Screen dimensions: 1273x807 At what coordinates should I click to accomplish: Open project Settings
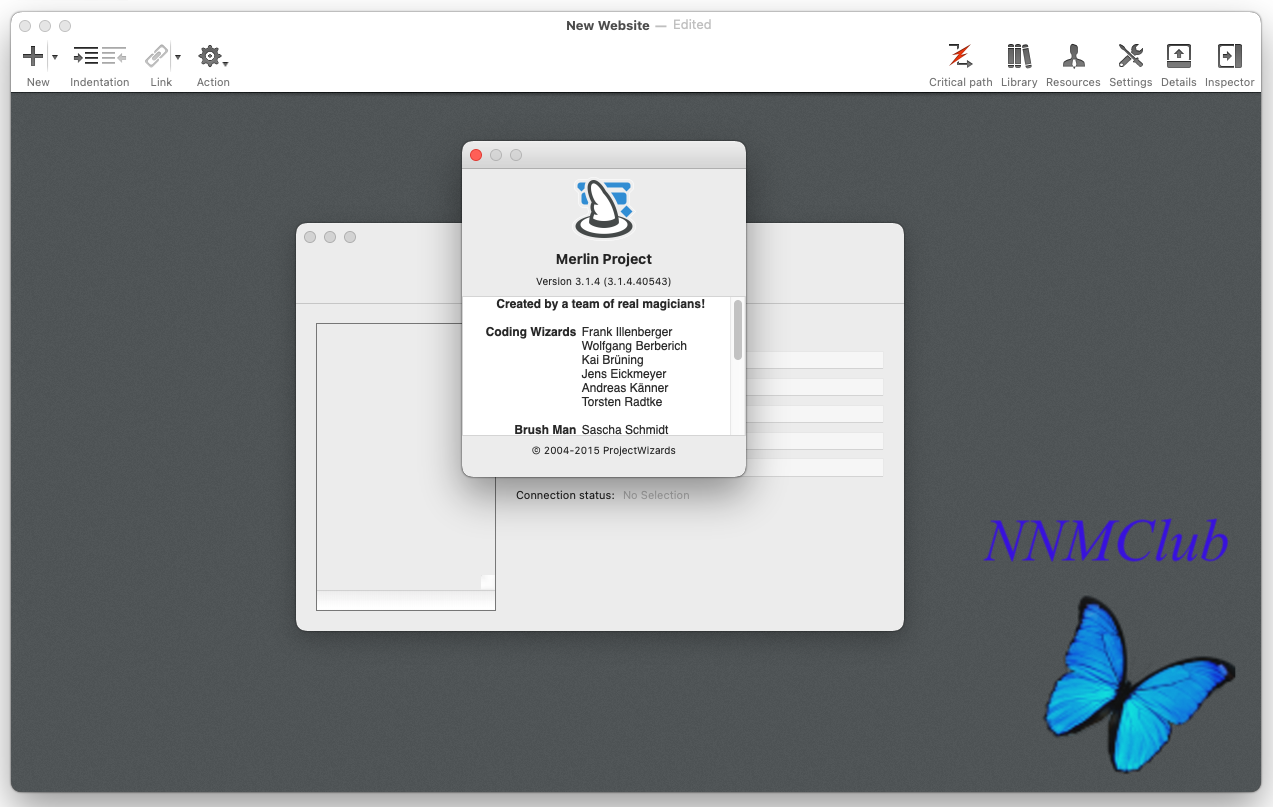pos(1130,56)
